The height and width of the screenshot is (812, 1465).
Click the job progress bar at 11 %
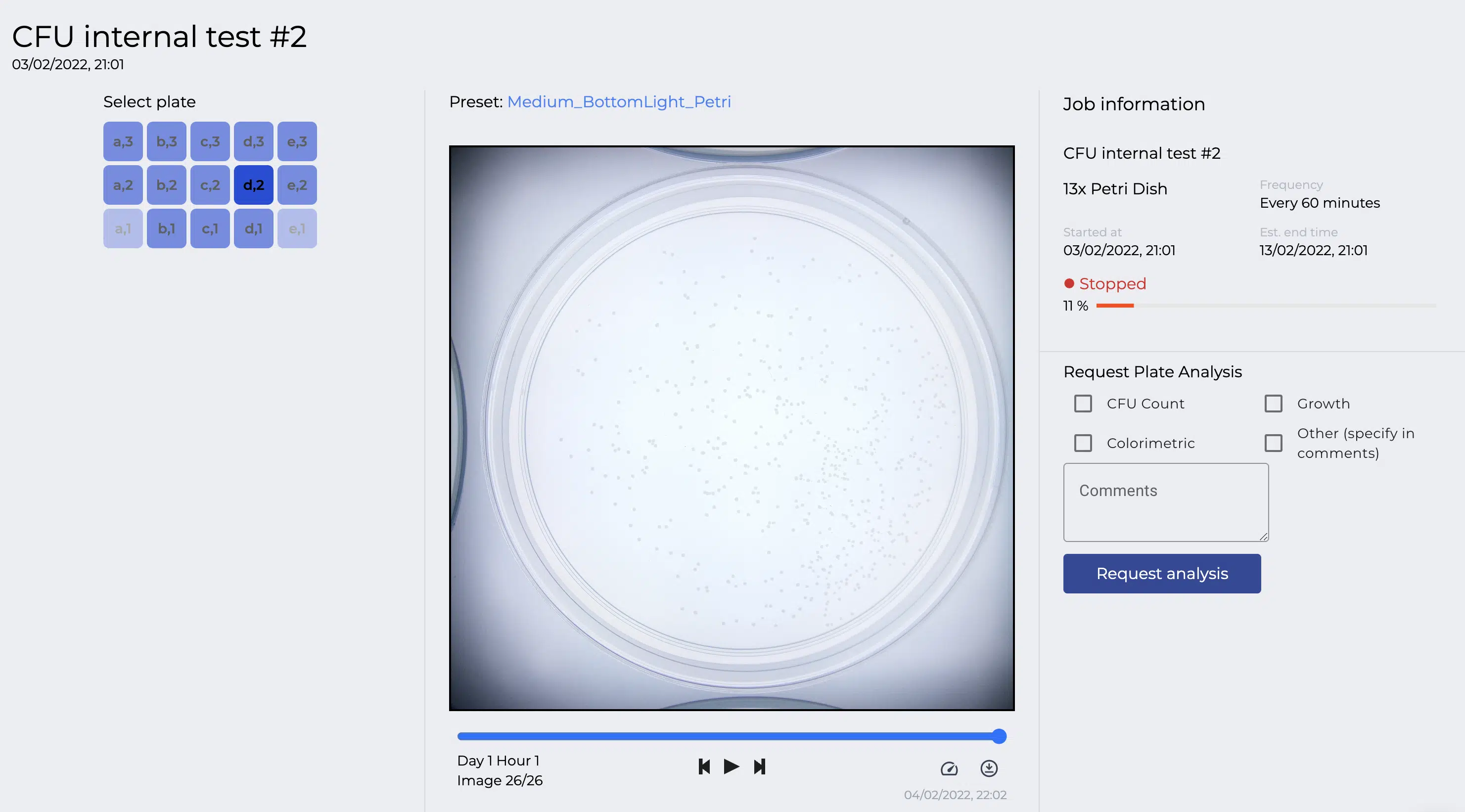tap(1266, 306)
